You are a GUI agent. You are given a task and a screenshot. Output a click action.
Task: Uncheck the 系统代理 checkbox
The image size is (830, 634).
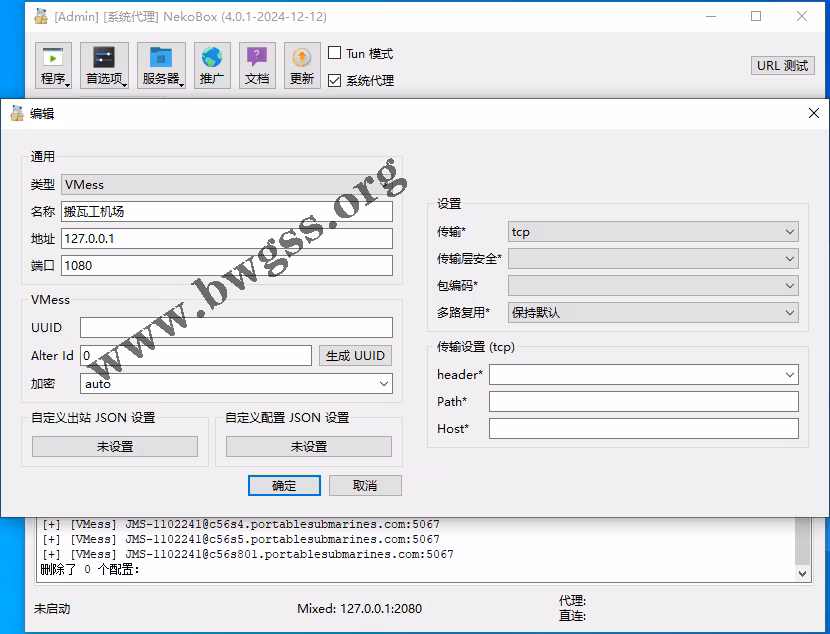click(335, 80)
